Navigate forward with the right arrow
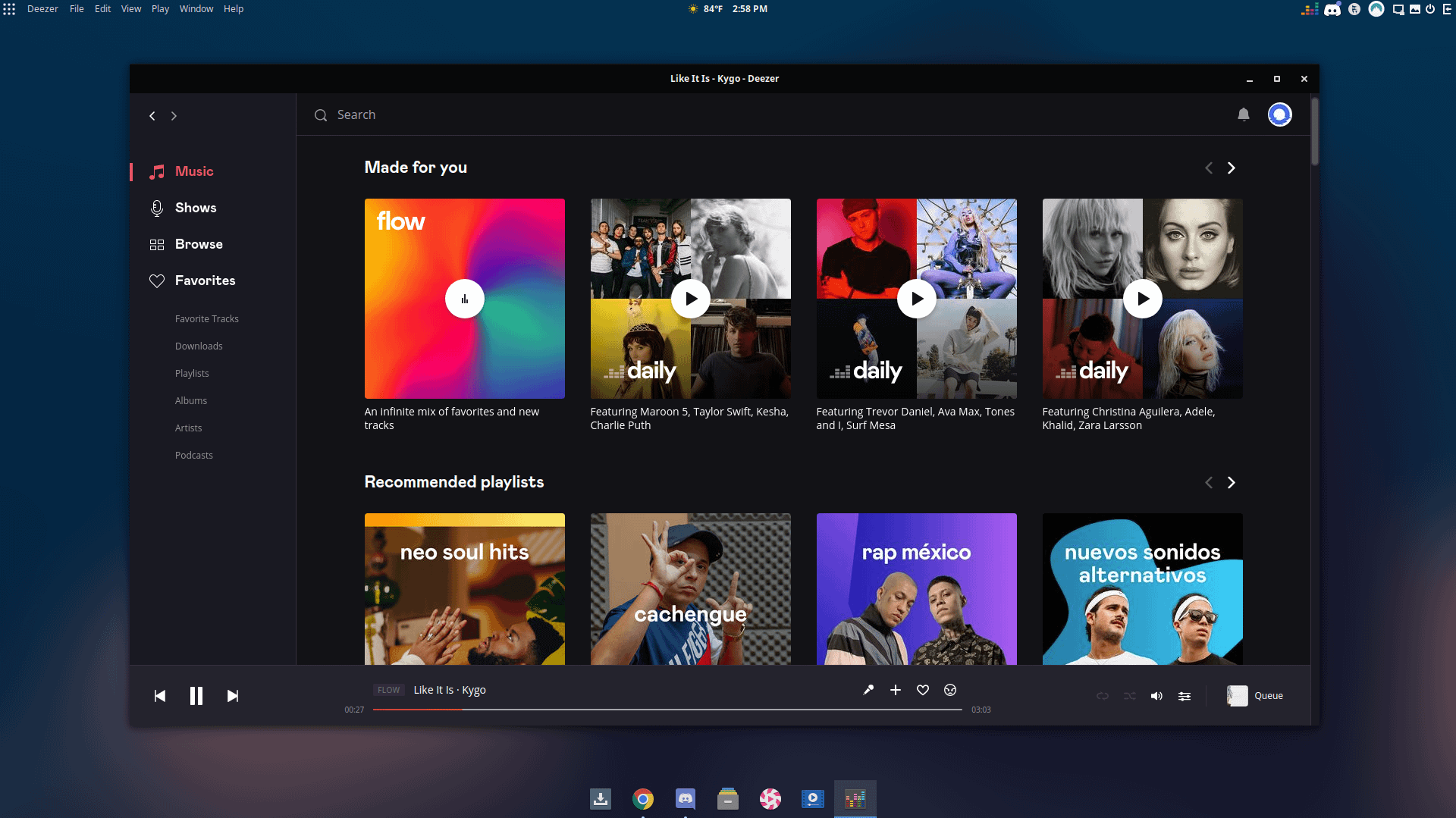 (174, 116)
